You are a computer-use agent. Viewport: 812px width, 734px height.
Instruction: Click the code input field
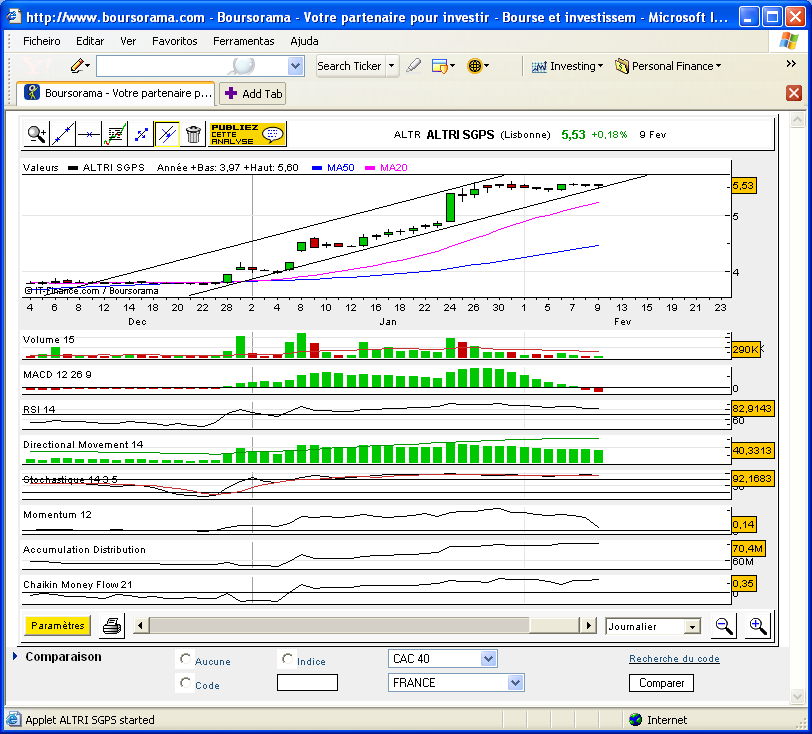[307, 683]
